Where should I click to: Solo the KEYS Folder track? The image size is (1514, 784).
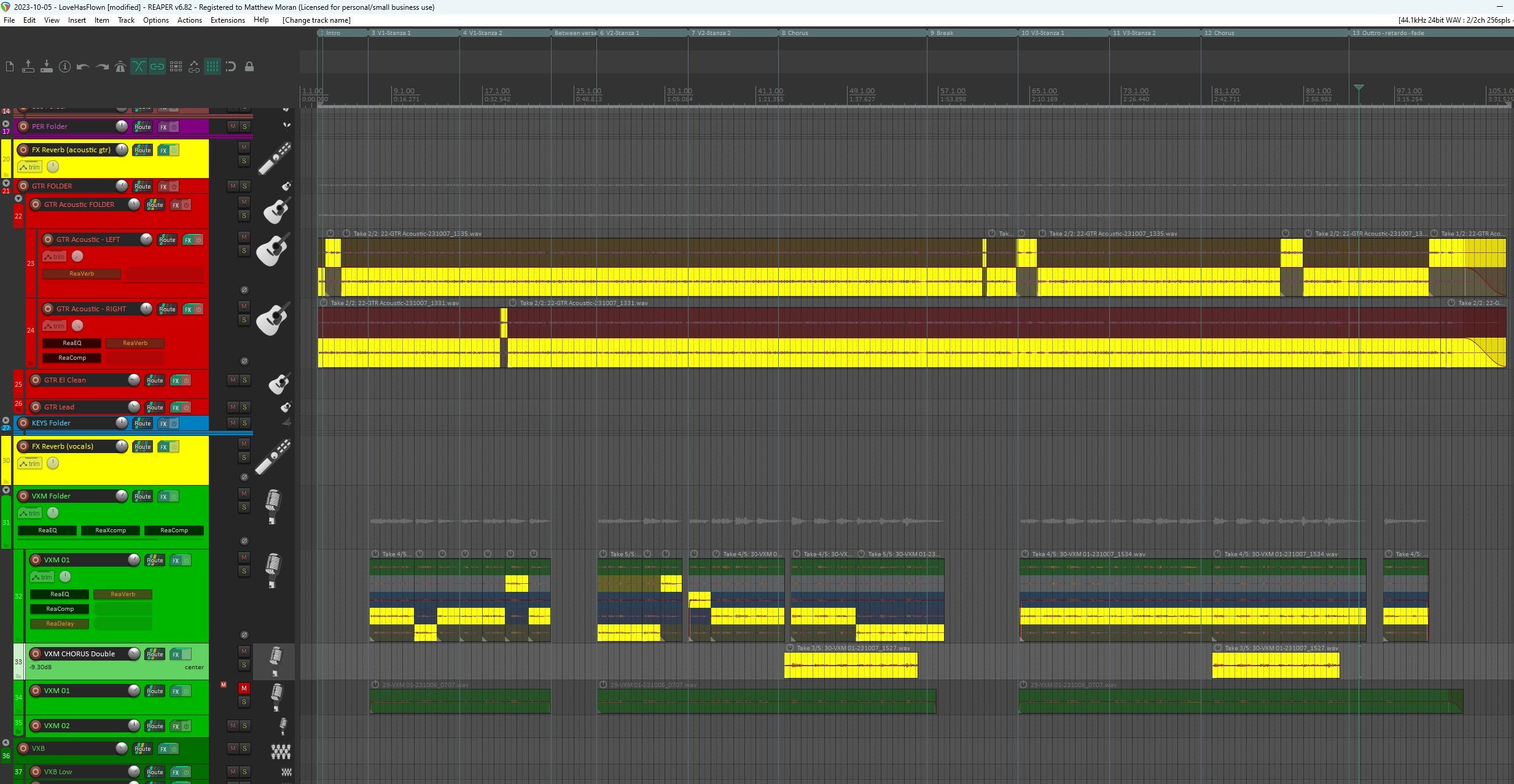pyautogui.click(x=244, y=423)
